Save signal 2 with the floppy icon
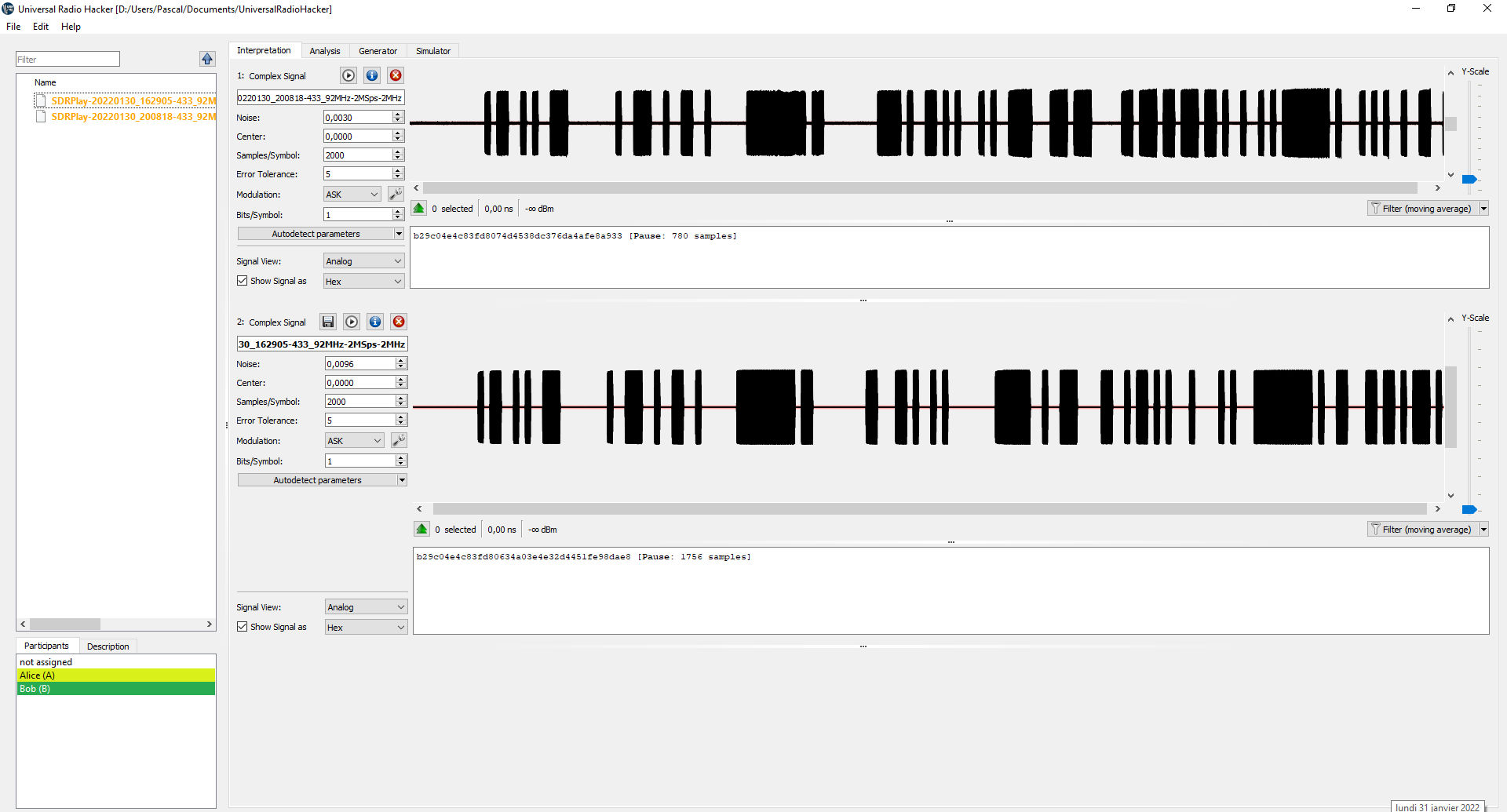Image resolution: width=1507 pixels, height=812 pixels. (328, 322)
